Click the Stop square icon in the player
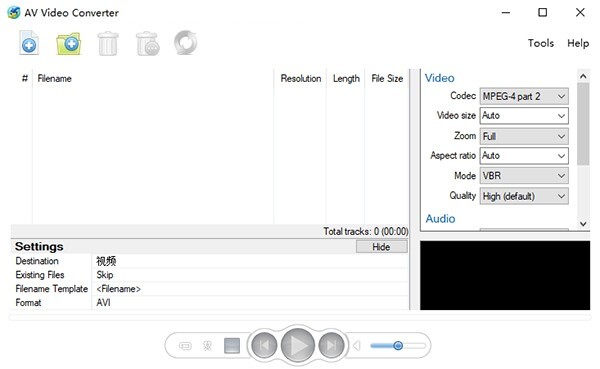This screenshot has width=600, height=369. coord(232,346)
